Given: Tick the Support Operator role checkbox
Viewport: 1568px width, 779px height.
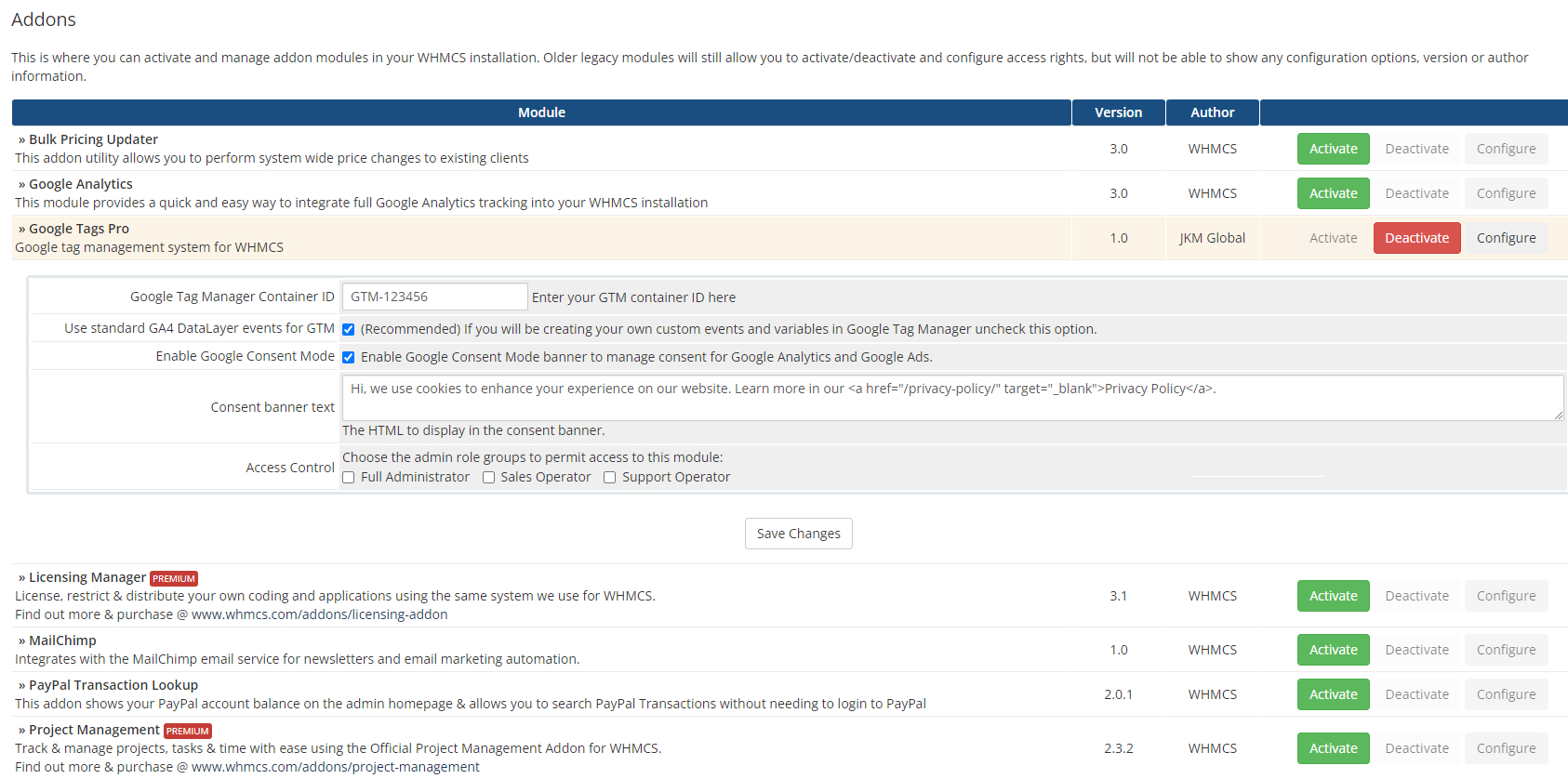Looking at the screenshot, I should pyautogui.click(x=610, y=478).
